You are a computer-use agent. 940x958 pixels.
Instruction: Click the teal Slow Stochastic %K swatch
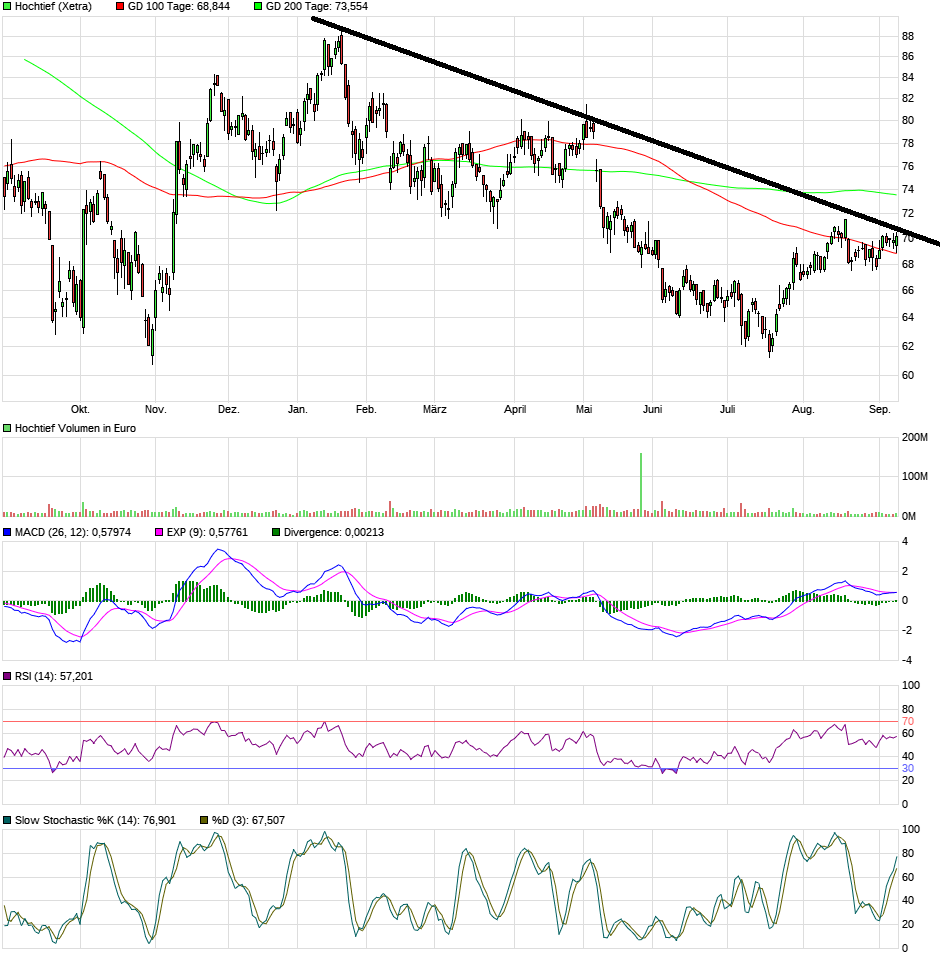click(7, 820)
